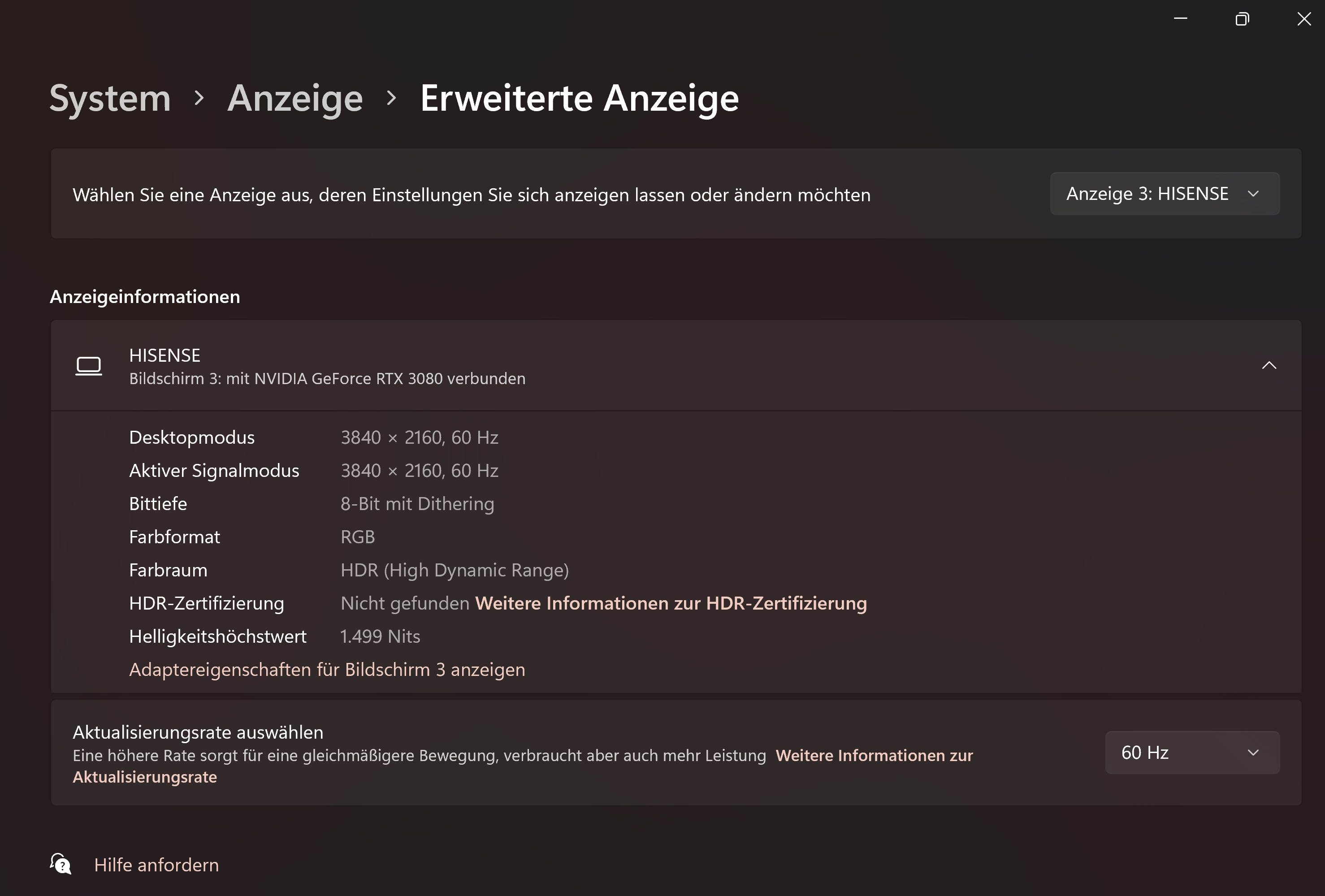Open the 60 Hz refresh rate dropdown
Screen dimensions: 1325x896
click(1191, 753)
